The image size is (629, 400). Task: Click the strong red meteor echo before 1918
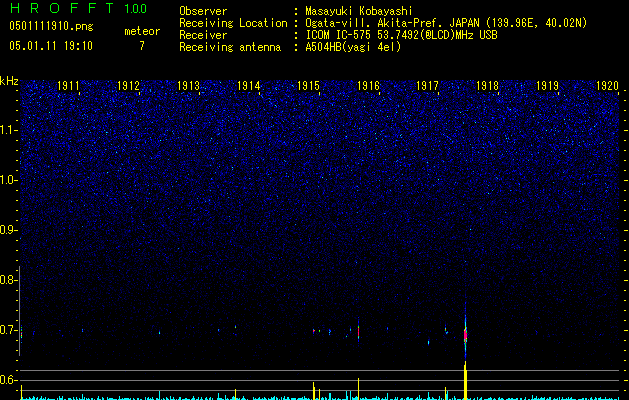point(465,335)
